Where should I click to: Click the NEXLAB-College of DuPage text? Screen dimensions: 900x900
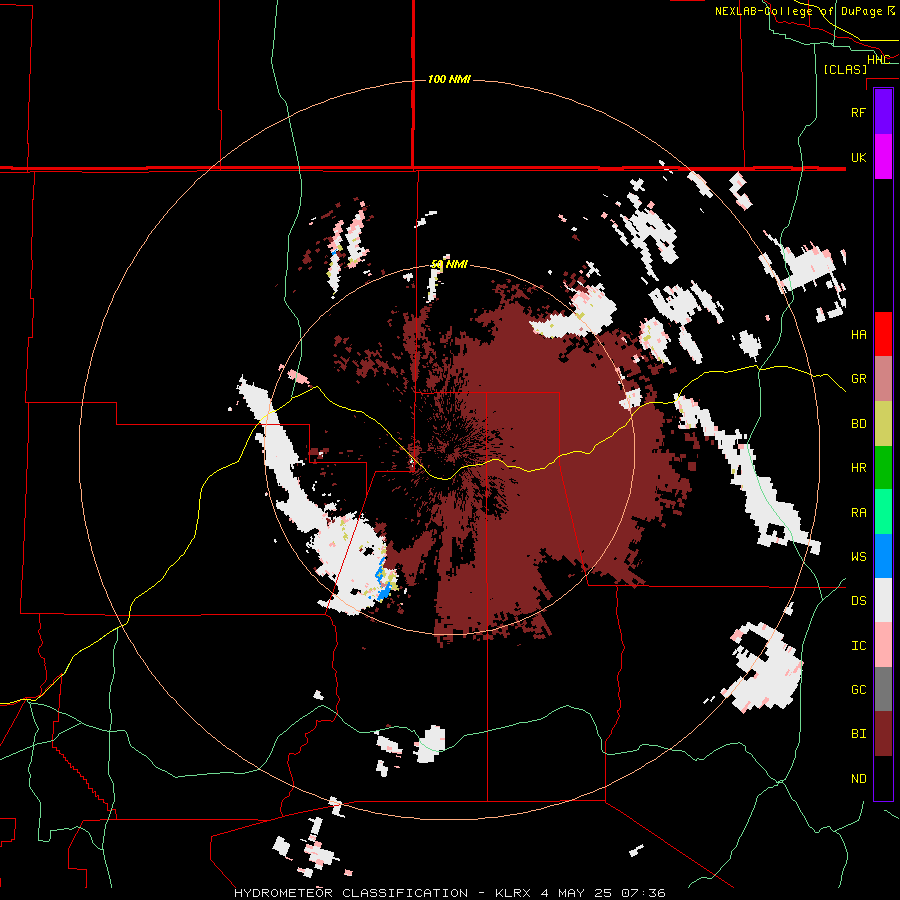click(799, 11)
